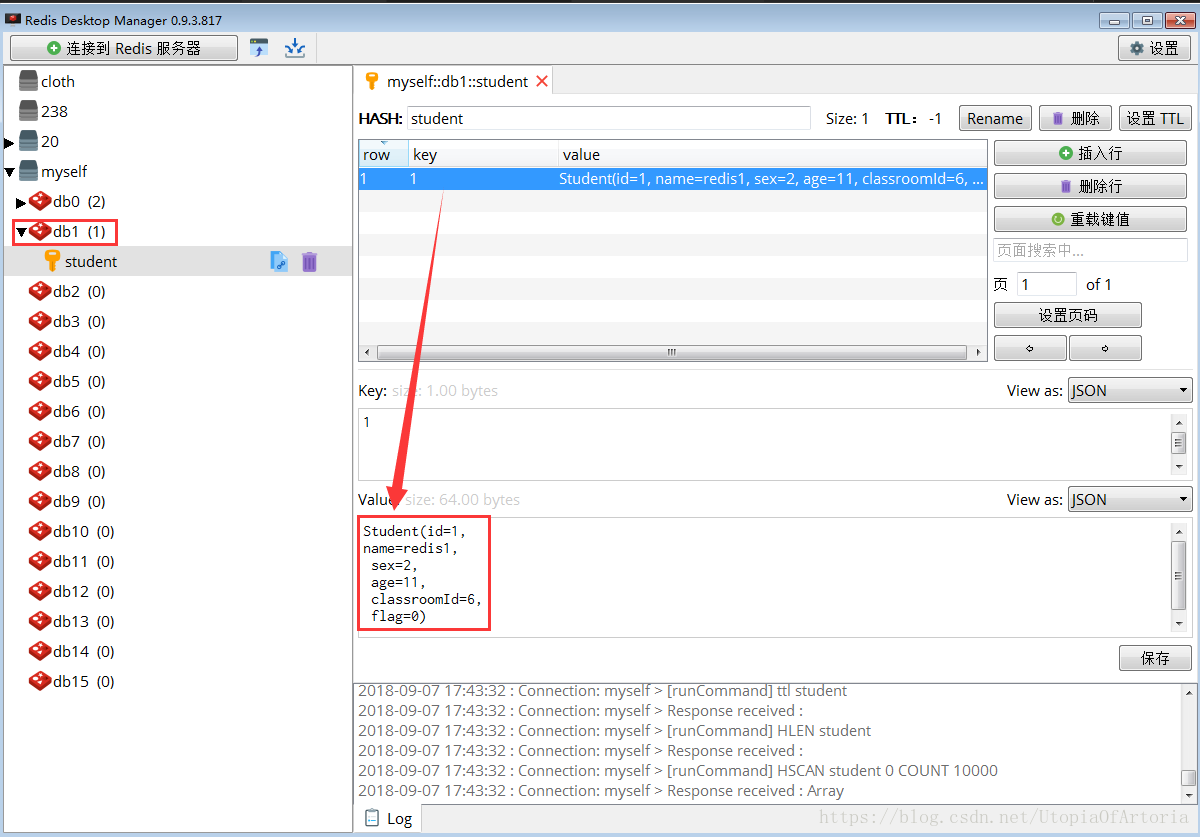Click the export connections icon in toolbar
The width and height of the screenshot is (1200, 837).
coord(295,48)
